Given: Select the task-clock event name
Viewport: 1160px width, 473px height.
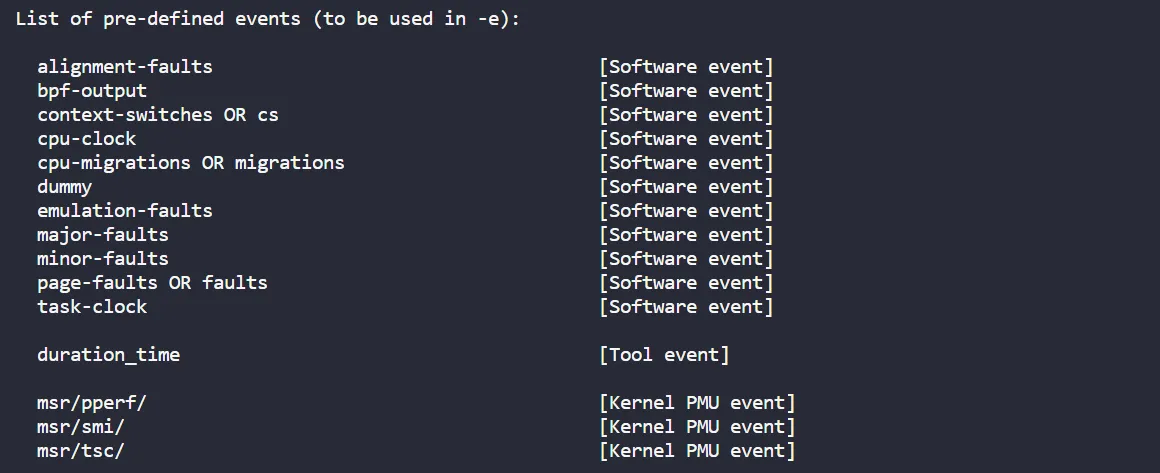Looking at the screenshot, I should (x=92, y=307).
